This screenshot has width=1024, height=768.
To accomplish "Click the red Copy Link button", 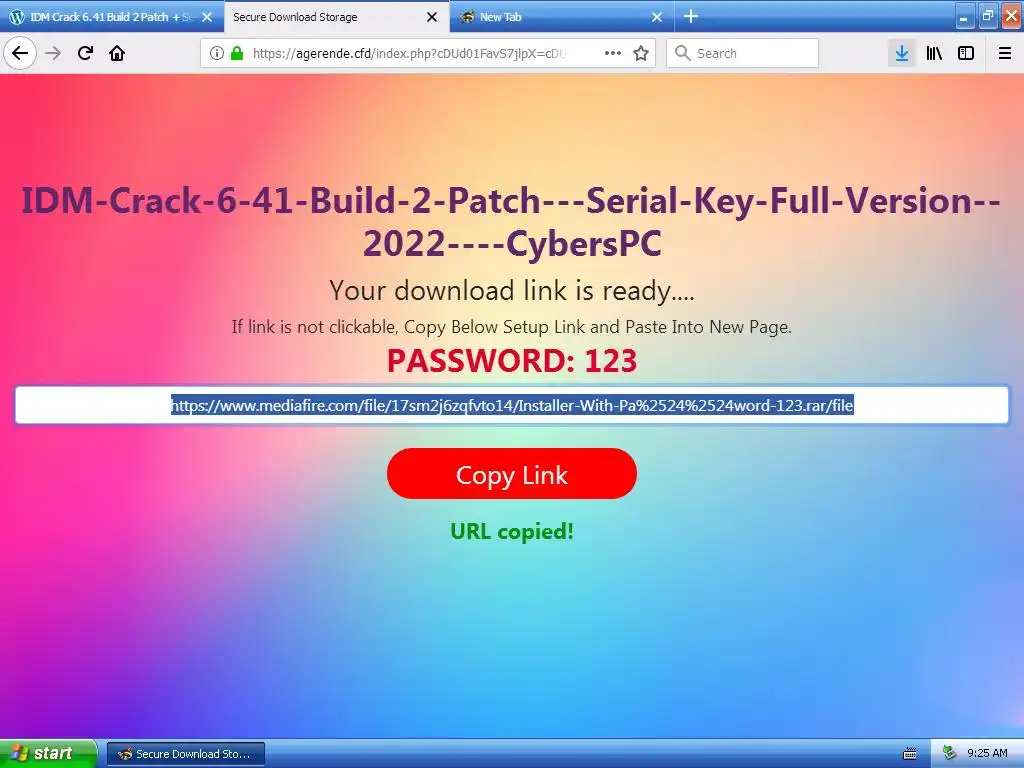I will pyautogui.click(x=511, y=474).
